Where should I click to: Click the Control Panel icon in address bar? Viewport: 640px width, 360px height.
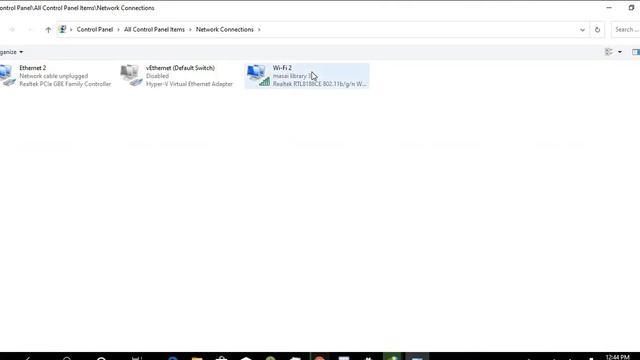62,29
